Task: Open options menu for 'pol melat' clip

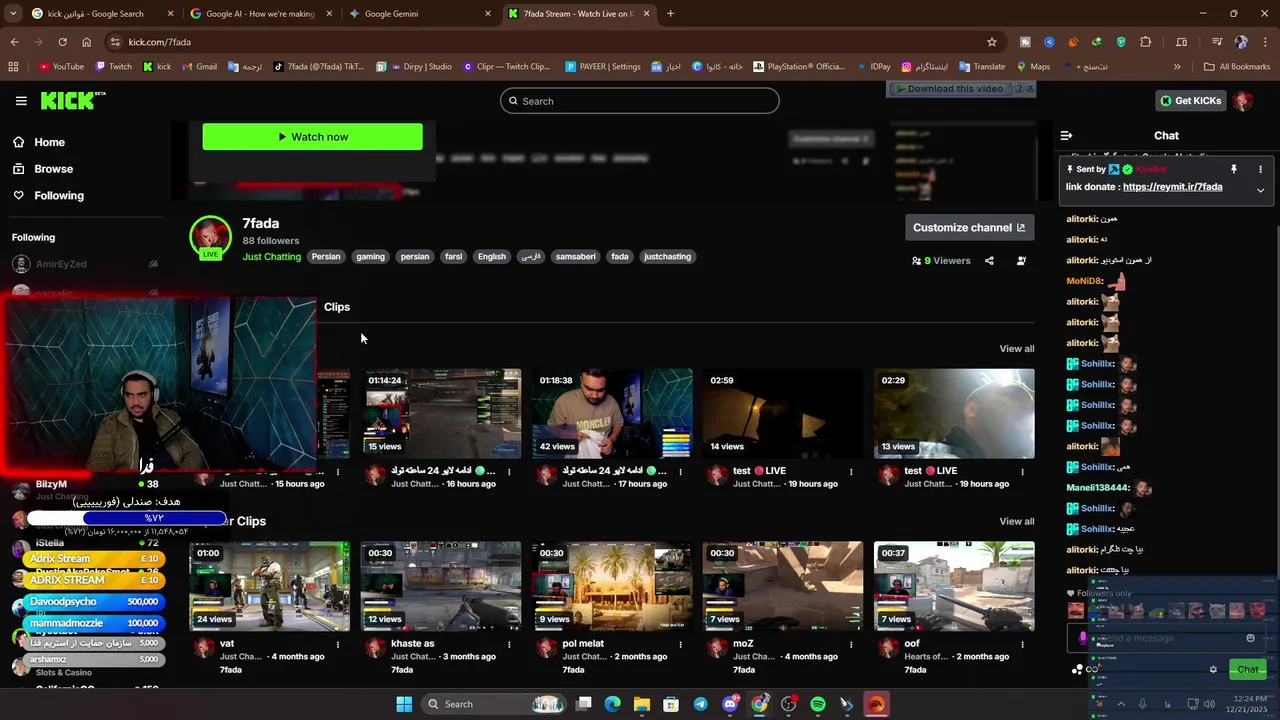Action: coord(680,645)
